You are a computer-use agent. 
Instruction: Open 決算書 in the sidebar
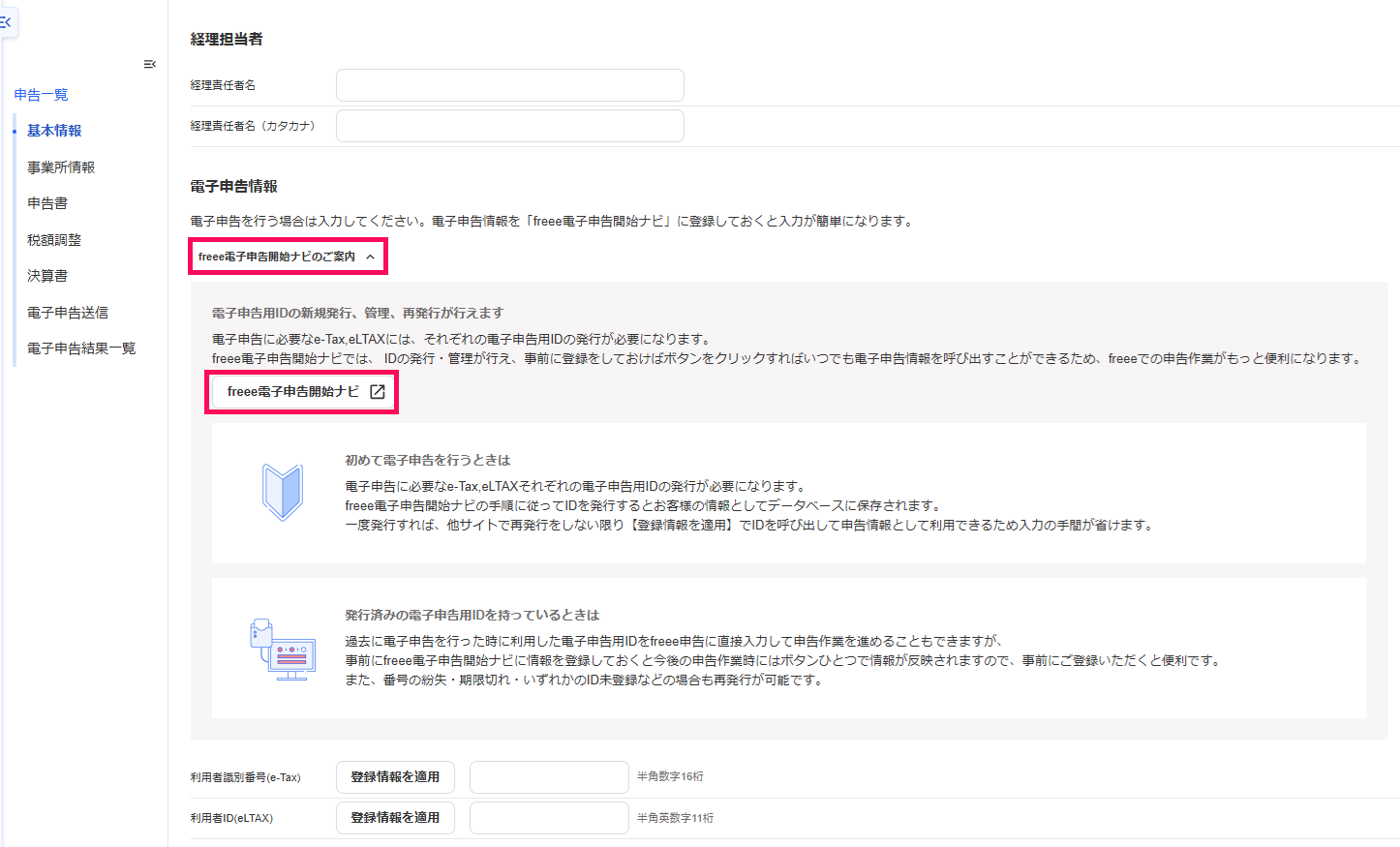pyautogui.click(x=47, y=276)
